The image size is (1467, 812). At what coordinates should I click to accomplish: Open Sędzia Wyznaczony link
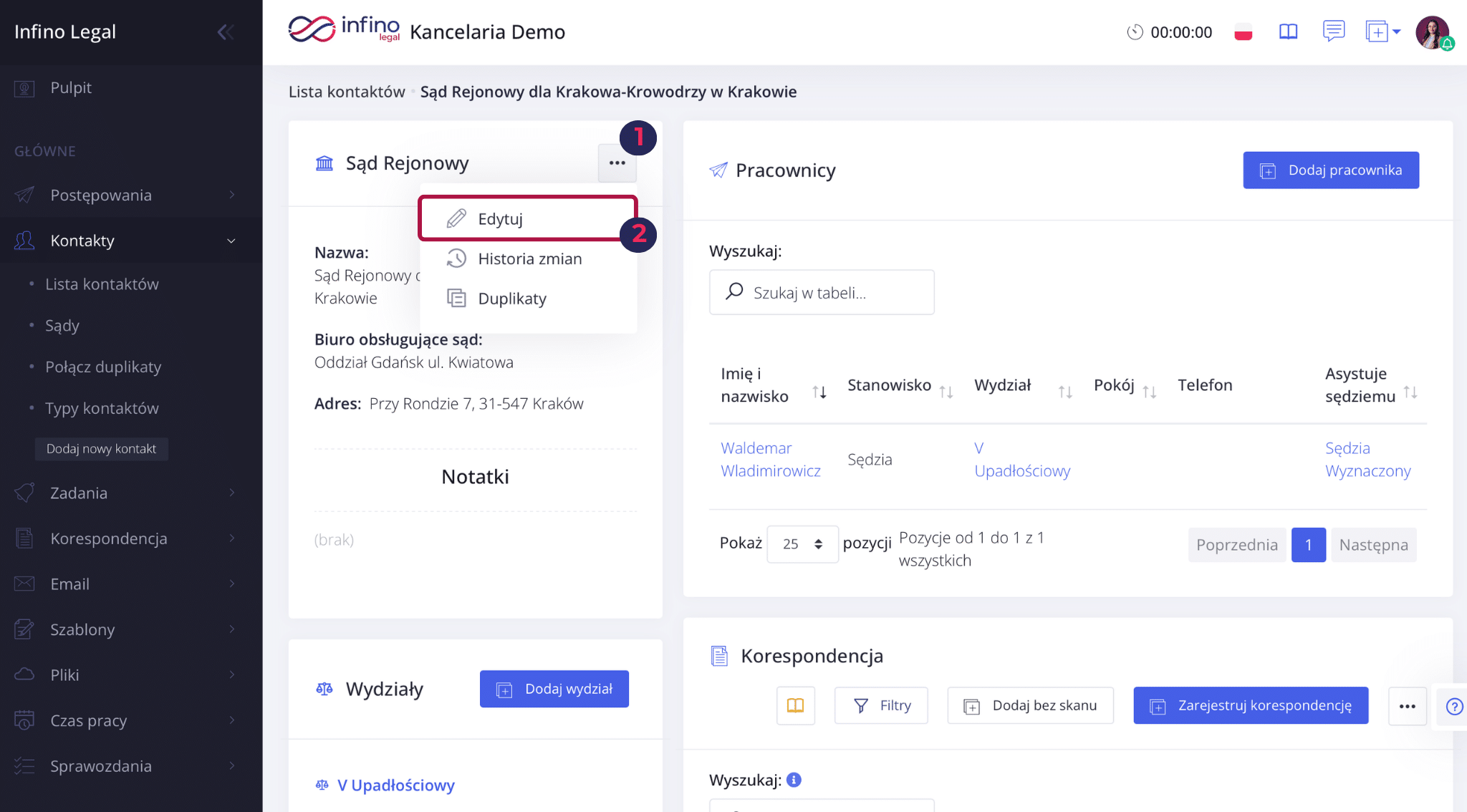(x=1367, y=460)
